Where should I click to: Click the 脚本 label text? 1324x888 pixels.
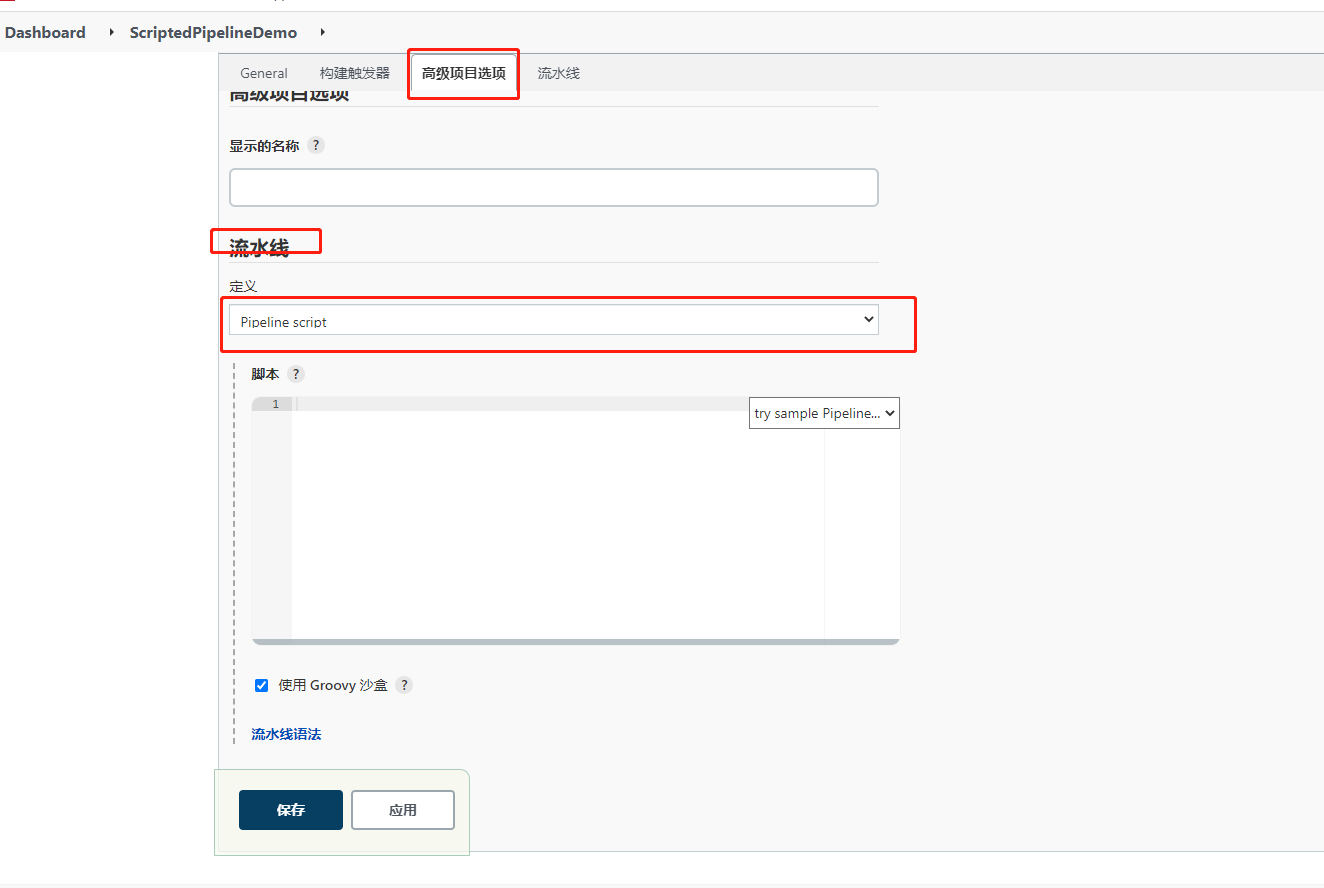pos(265,374)
